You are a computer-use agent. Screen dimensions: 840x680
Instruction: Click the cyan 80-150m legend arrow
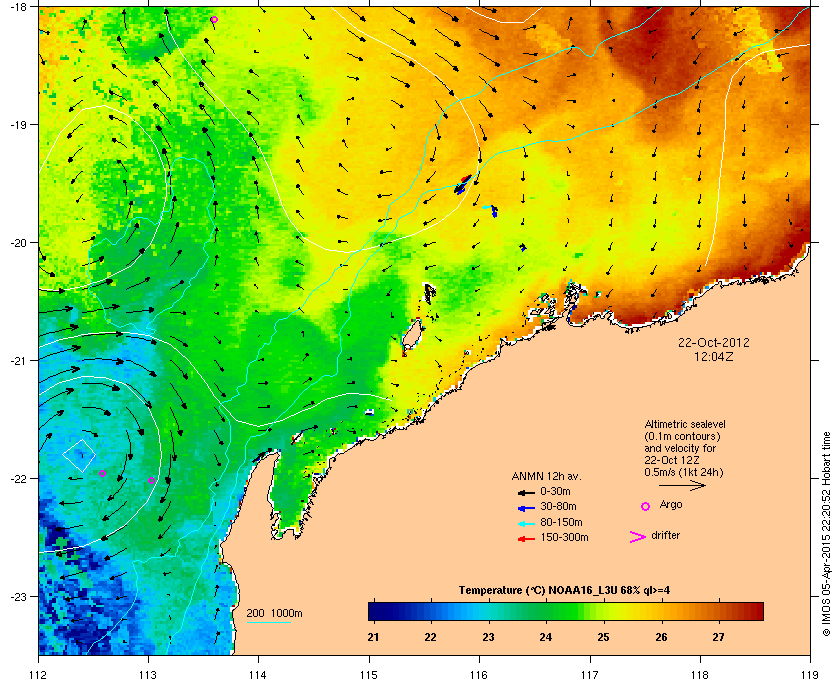click(526, 523)
